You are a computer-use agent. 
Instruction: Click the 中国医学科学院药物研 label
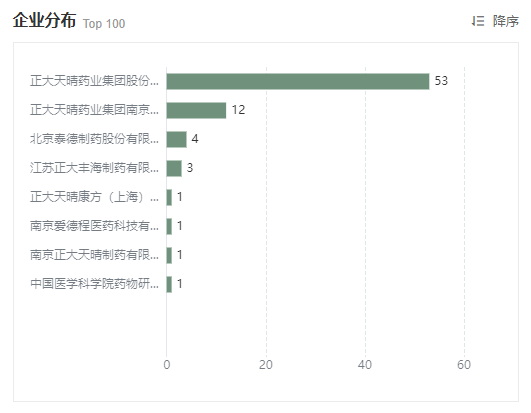[94, 284]
